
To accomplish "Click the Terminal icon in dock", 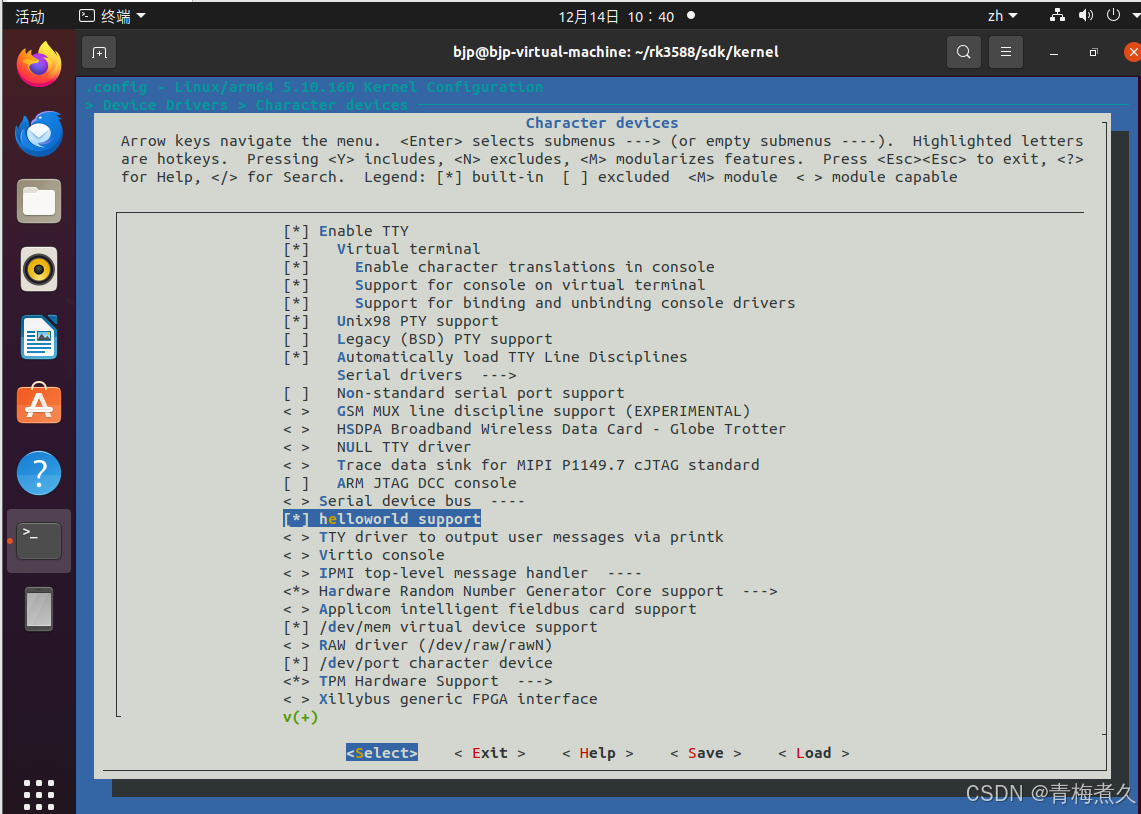I will coord(39,540).
